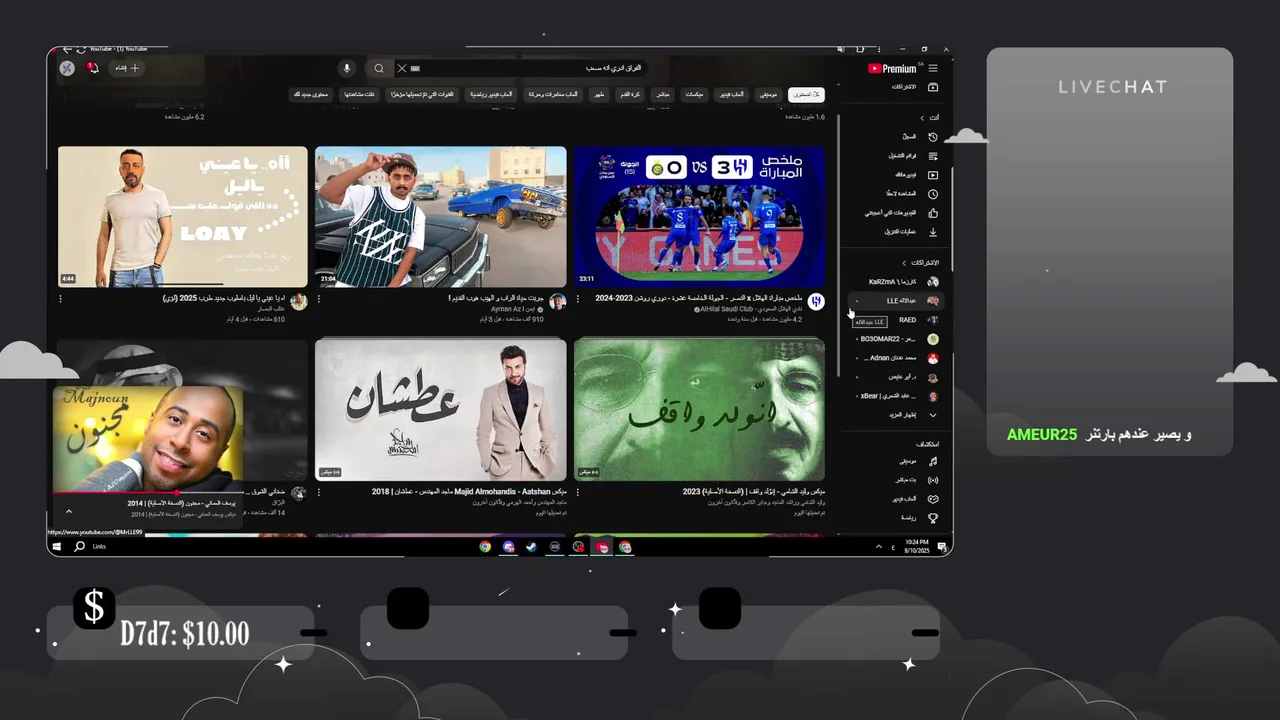Open the Al Hilal vs Al Nassr highlights thumbnail
Screen dimensions: 1280x720
tap(700, 216)
